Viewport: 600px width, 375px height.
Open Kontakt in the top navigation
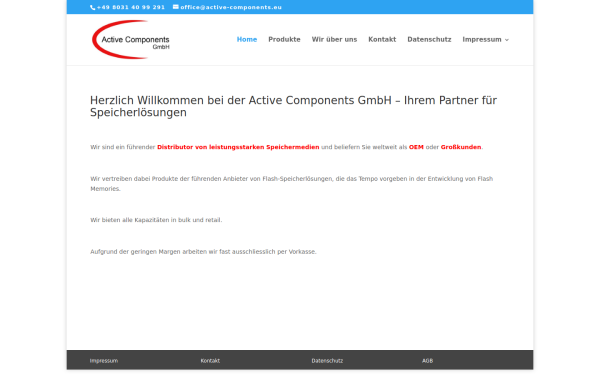382,39
